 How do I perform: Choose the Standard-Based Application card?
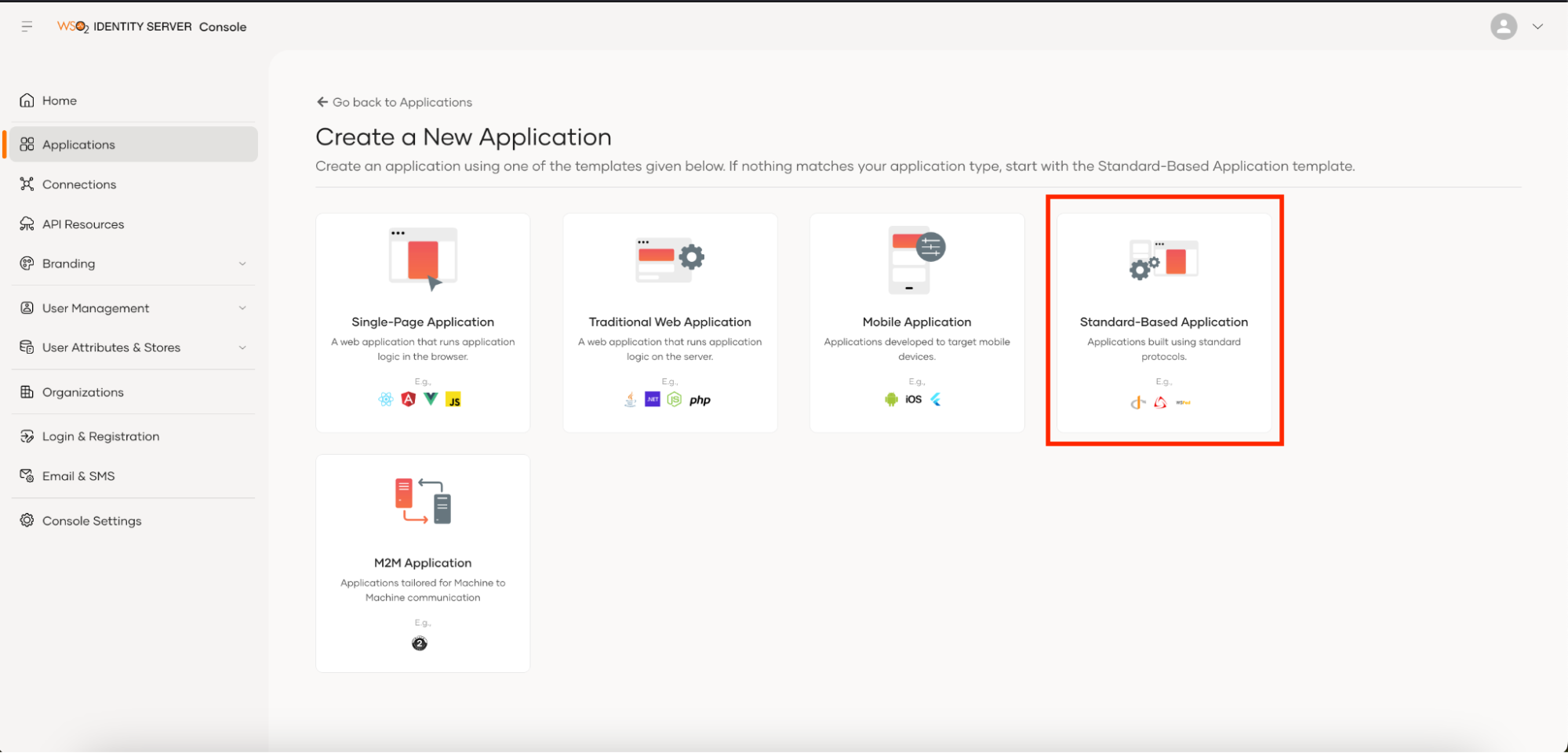point(1163,322)
